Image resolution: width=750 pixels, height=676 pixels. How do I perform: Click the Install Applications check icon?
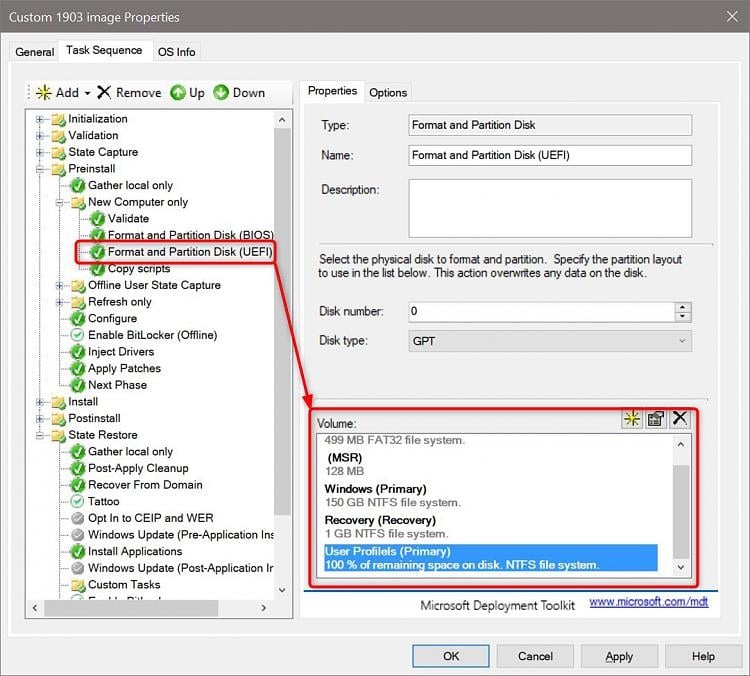click(77, 552)
